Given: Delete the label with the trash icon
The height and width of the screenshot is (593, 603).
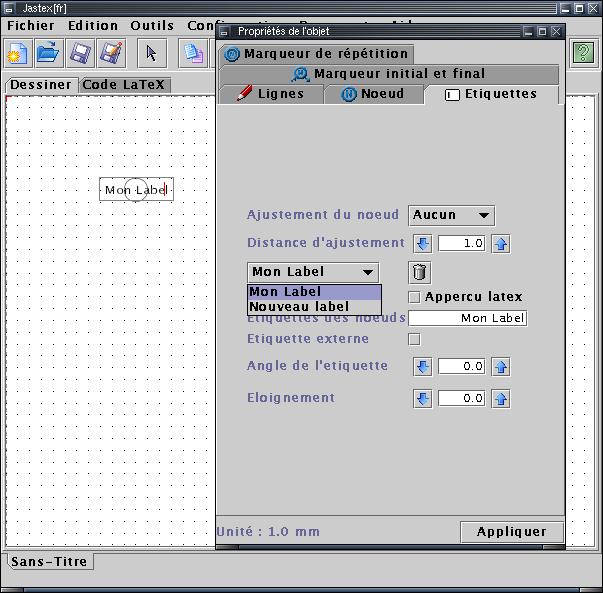Looking at the screenshot, I should click(x=421, y=272).
